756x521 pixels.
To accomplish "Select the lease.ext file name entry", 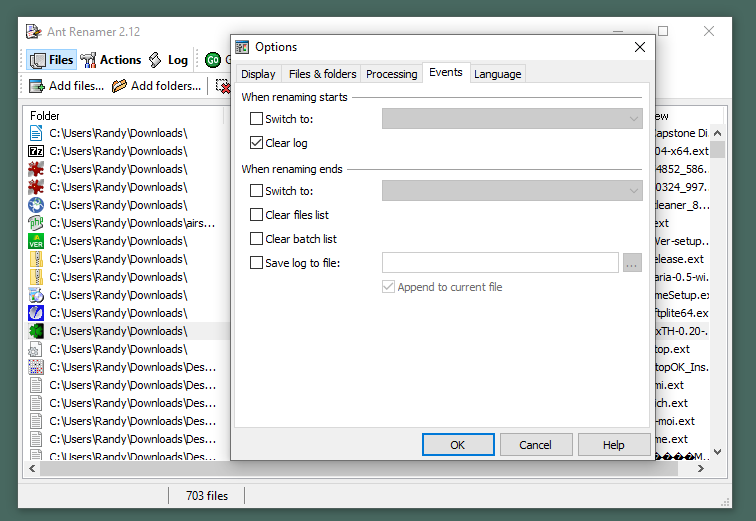I will pyautogui.click(x=680, y=259).
